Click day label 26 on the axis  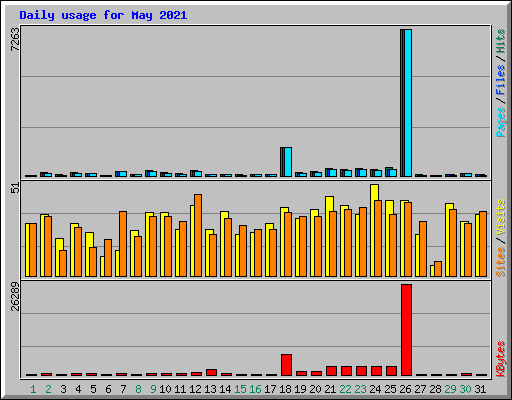click(x=405, y=389)
